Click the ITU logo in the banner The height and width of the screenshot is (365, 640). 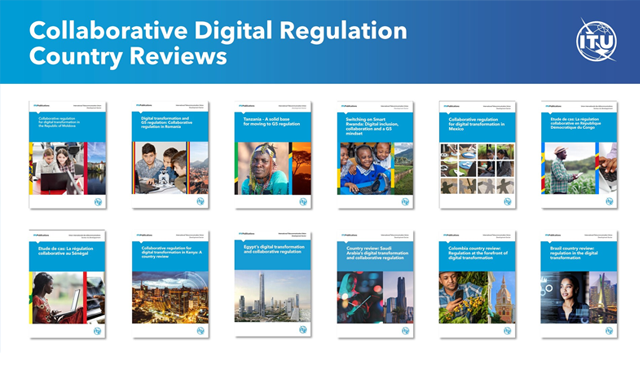pyautogui.click(x=596, y=40)
